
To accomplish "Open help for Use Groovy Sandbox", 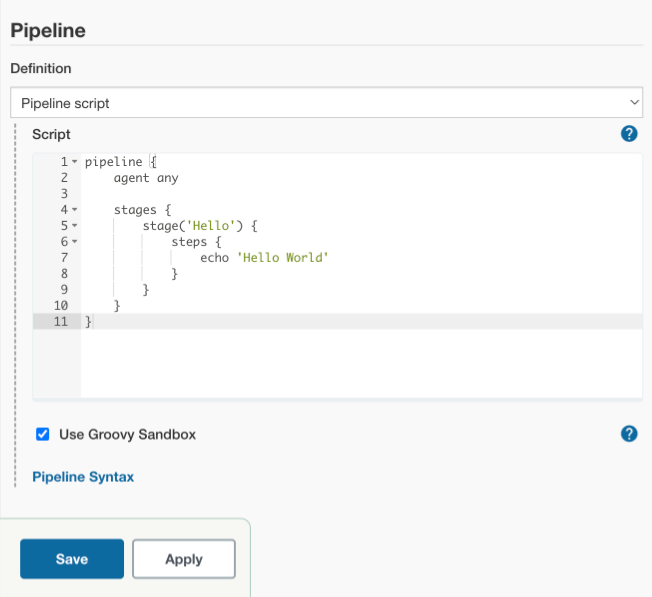I will (x=629, y=433).
